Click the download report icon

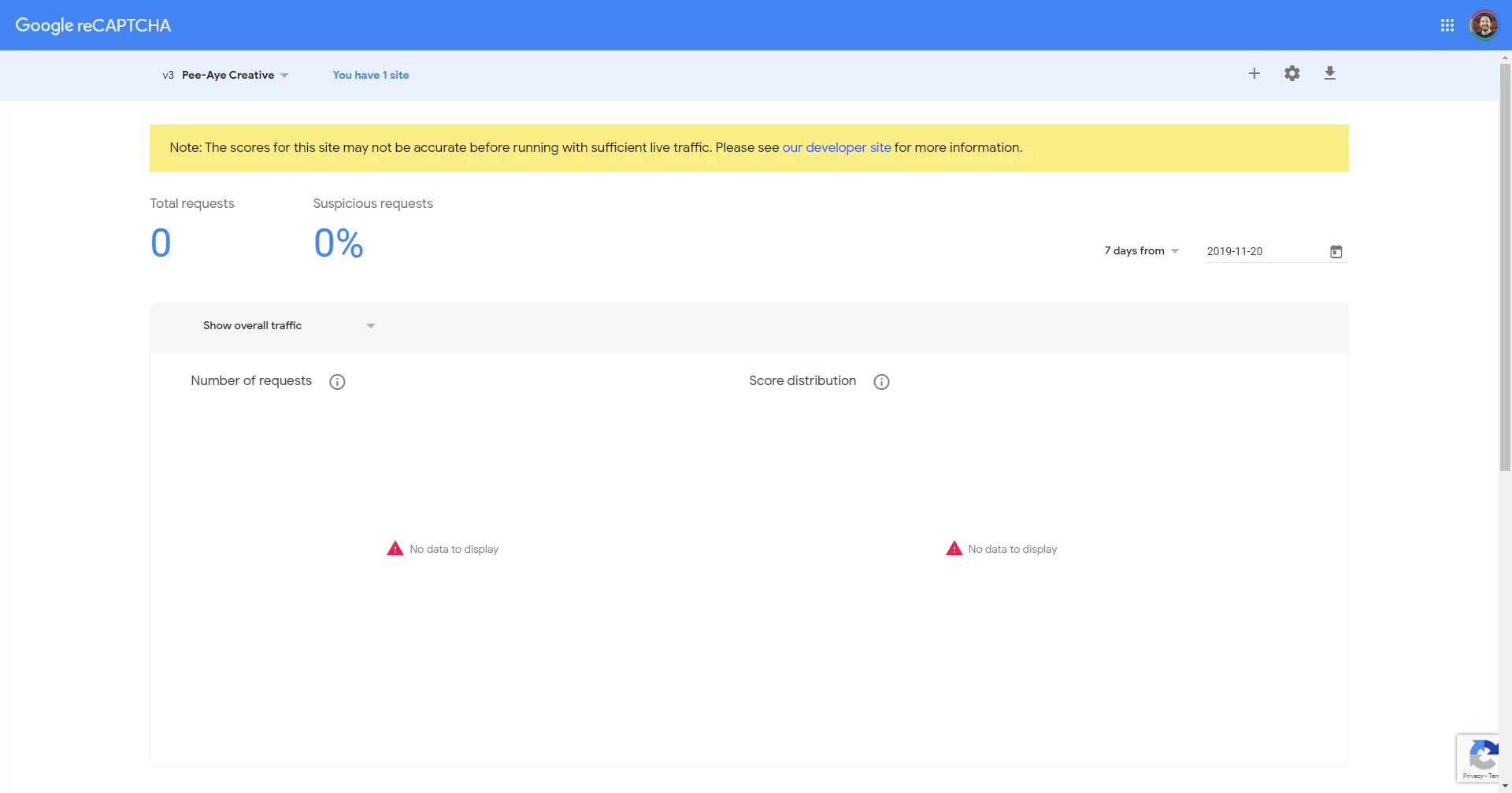tap(1330, 73)
